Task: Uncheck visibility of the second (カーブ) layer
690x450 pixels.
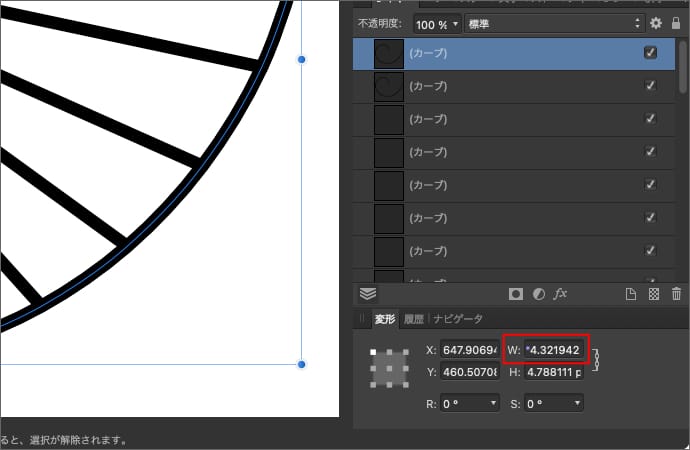Action: (x=651, y=86)
